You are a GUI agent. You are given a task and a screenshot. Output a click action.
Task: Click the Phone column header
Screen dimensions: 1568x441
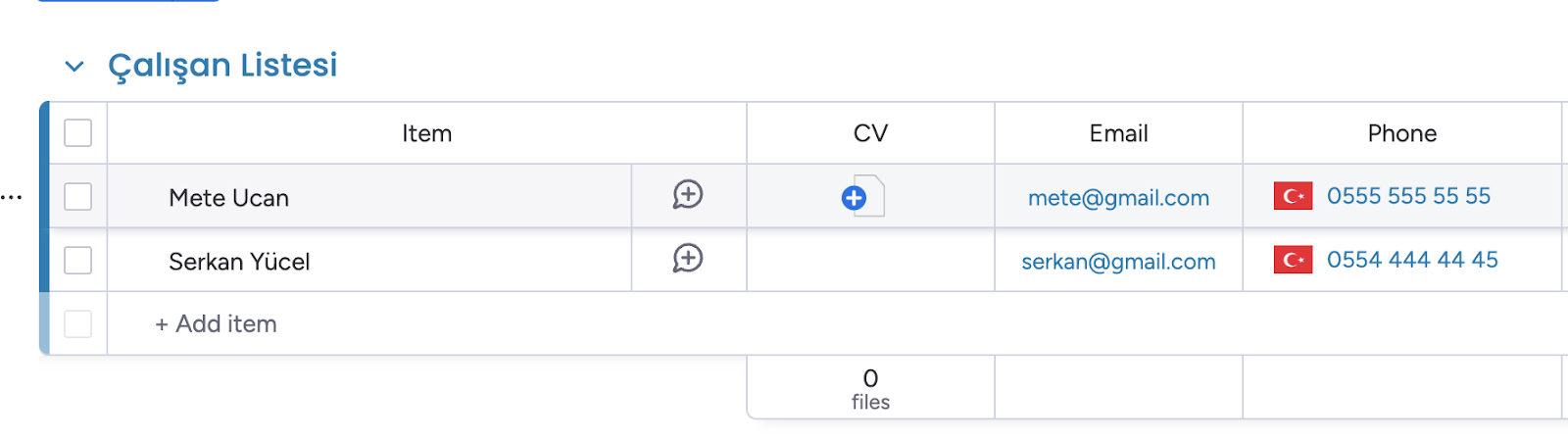click(x=1401, y=133)
